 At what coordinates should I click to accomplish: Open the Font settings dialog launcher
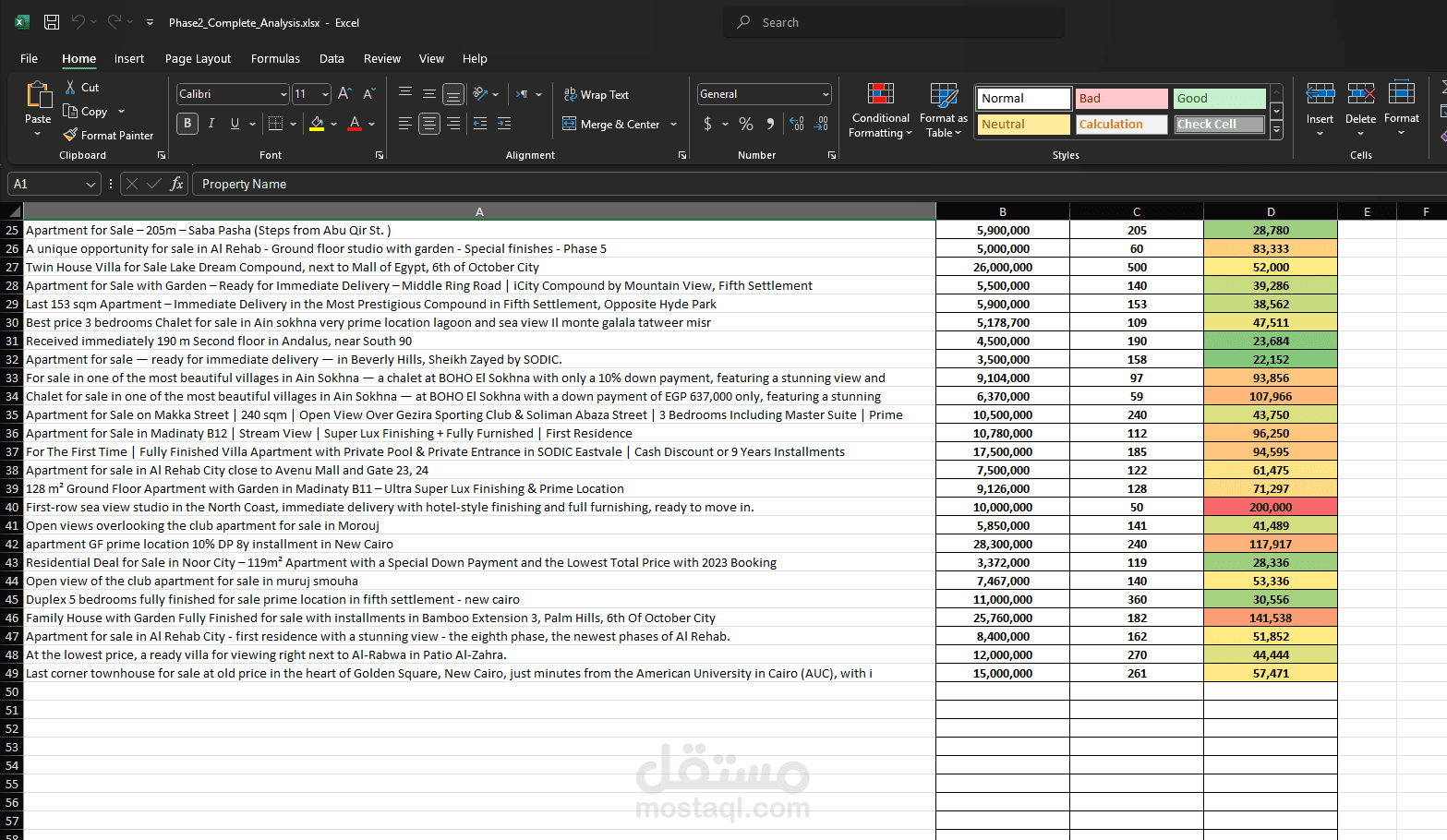[380, 155]
